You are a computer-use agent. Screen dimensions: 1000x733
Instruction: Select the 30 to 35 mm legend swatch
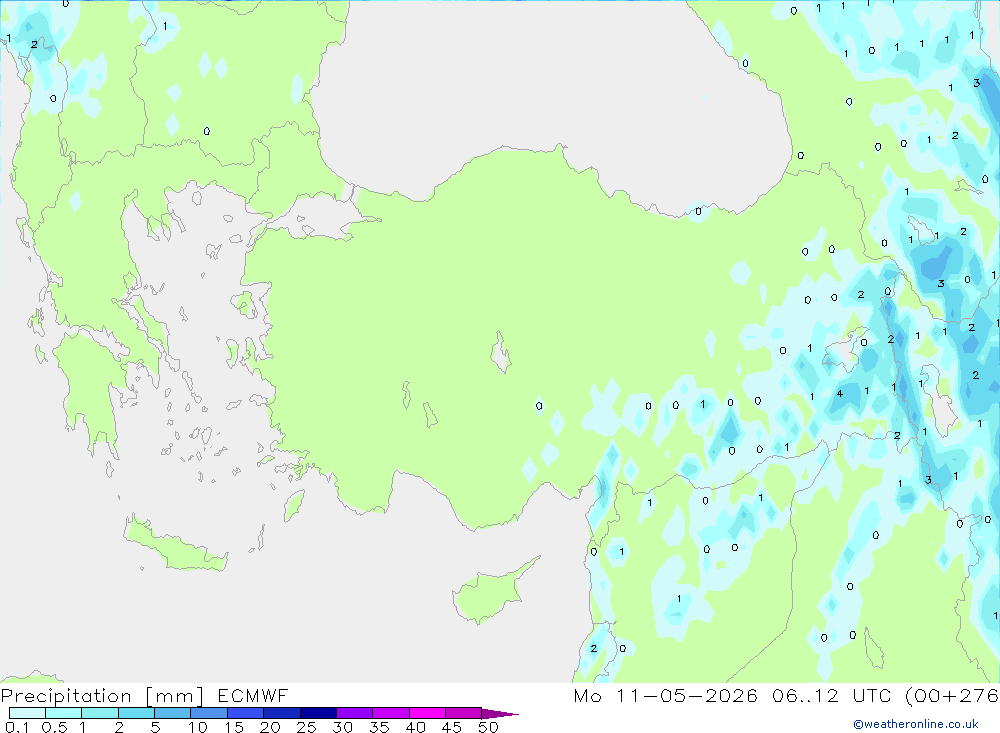[354, 713]
